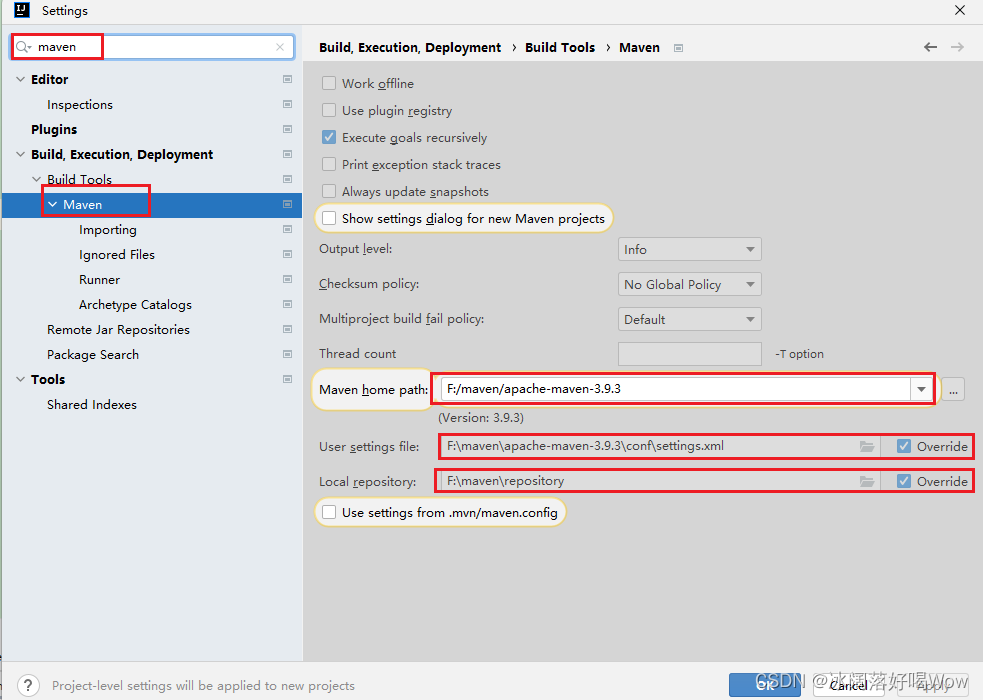Viewport: 983px width, 700px height.
Task: Click the project-level icon on Ignored Files row
Action: [287, 254]
